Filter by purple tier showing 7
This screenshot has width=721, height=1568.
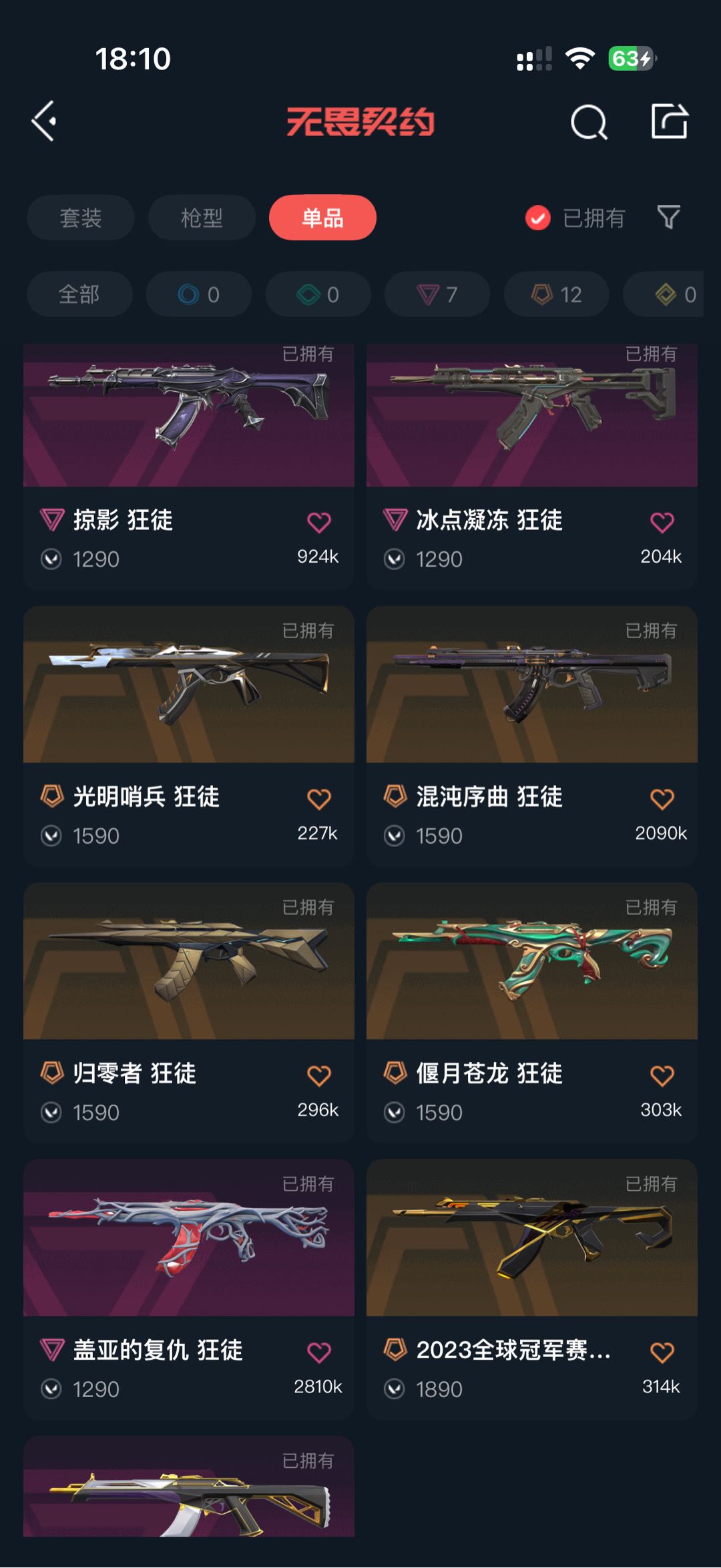point(437,294)
